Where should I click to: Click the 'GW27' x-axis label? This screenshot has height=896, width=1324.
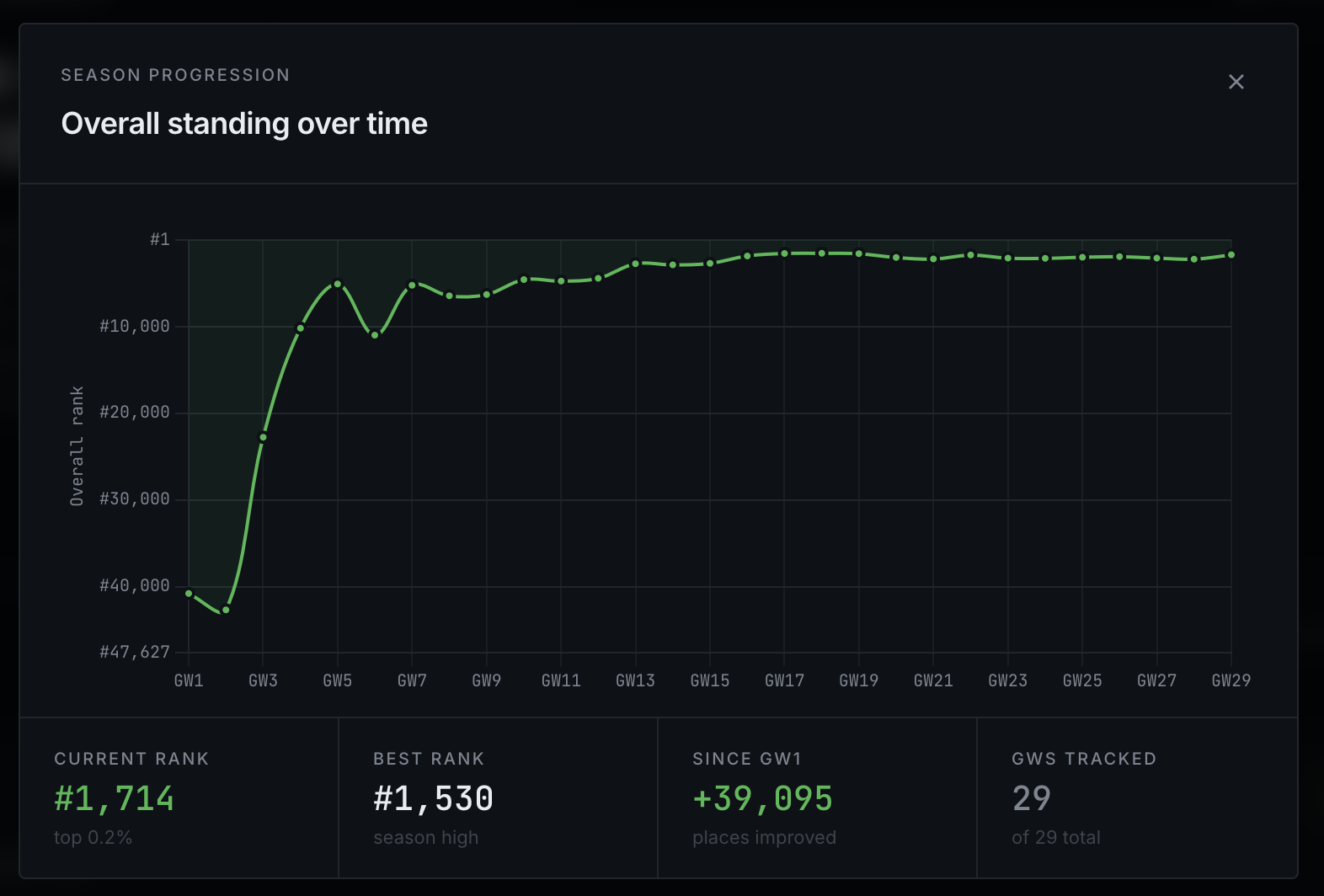[x=1157, y=680]
